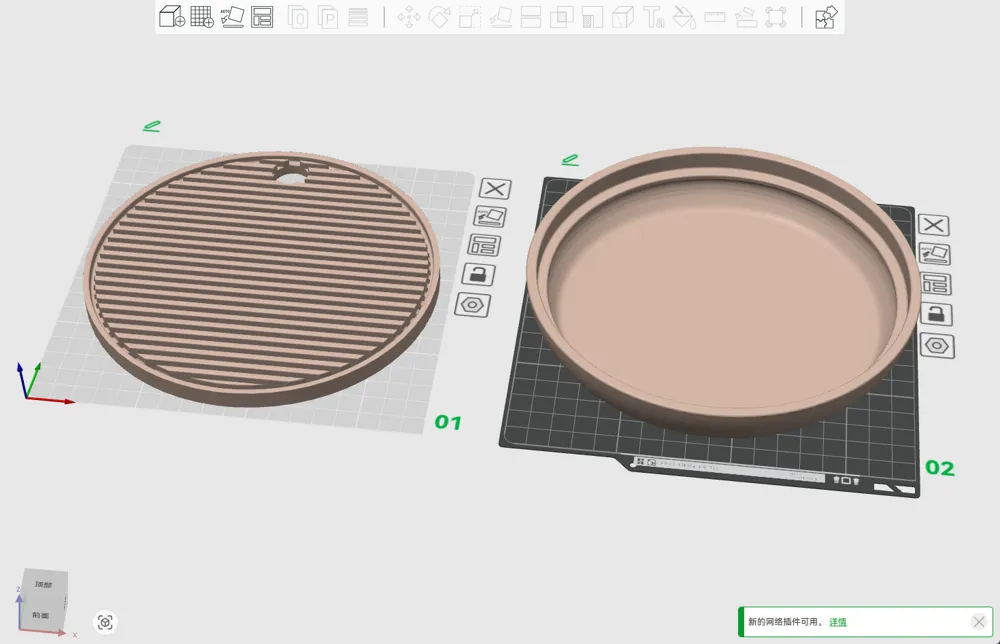1000x644 pixels.
Task: Click the Split to objects icon
Action: 298,17
